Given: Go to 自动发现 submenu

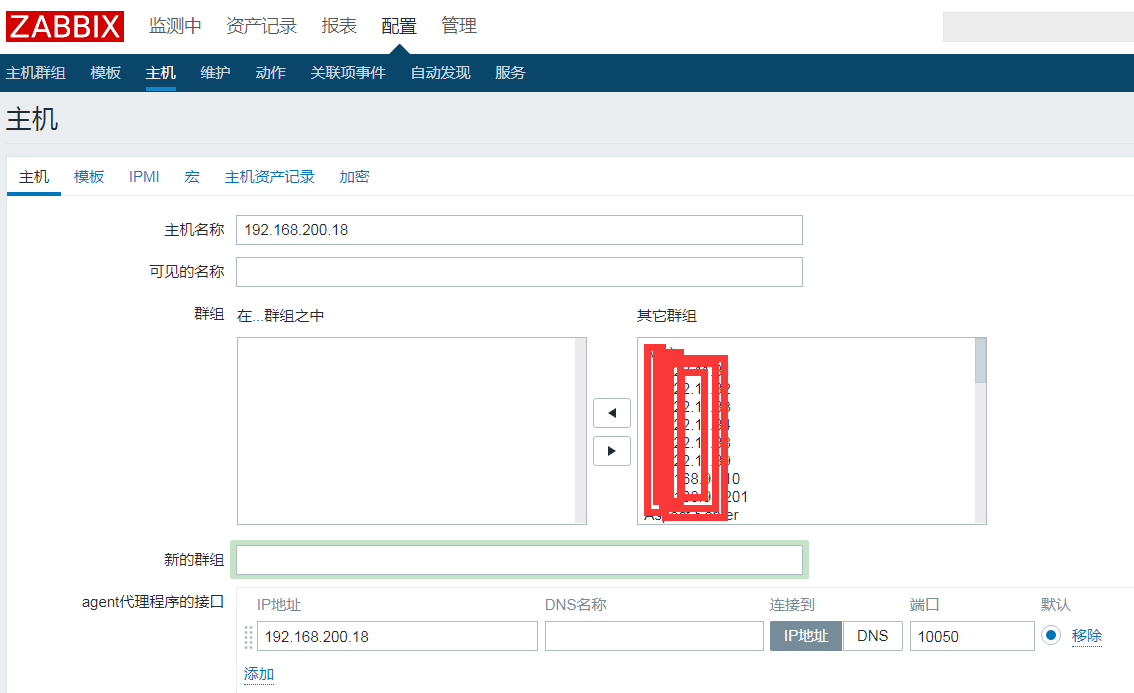Looking at the screenshot, I should point(440,72).
